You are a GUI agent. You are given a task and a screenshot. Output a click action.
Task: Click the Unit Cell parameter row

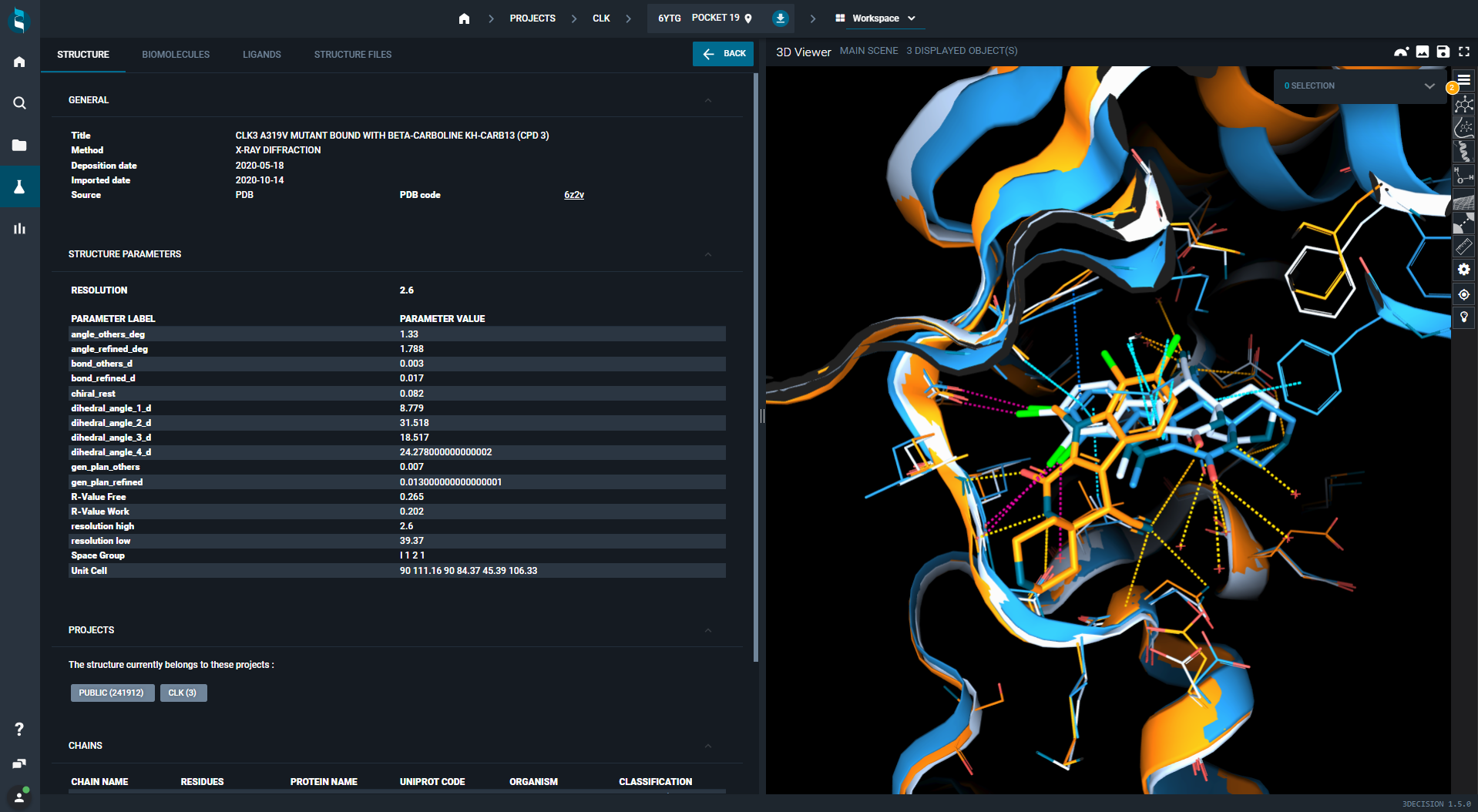pyautogui.click(x=397, y=571)
